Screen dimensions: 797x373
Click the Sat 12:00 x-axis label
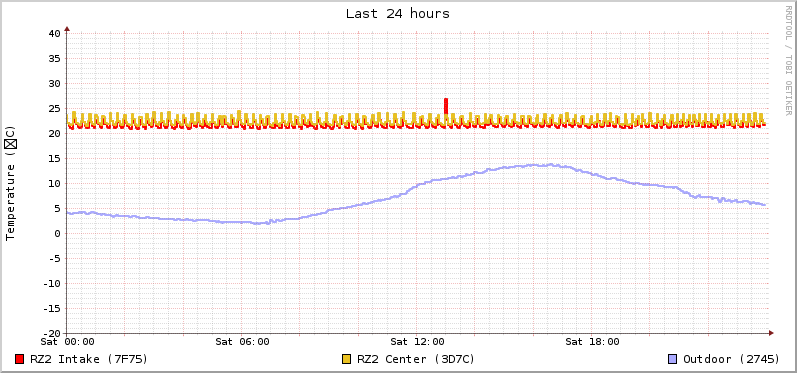pos(417,342)
